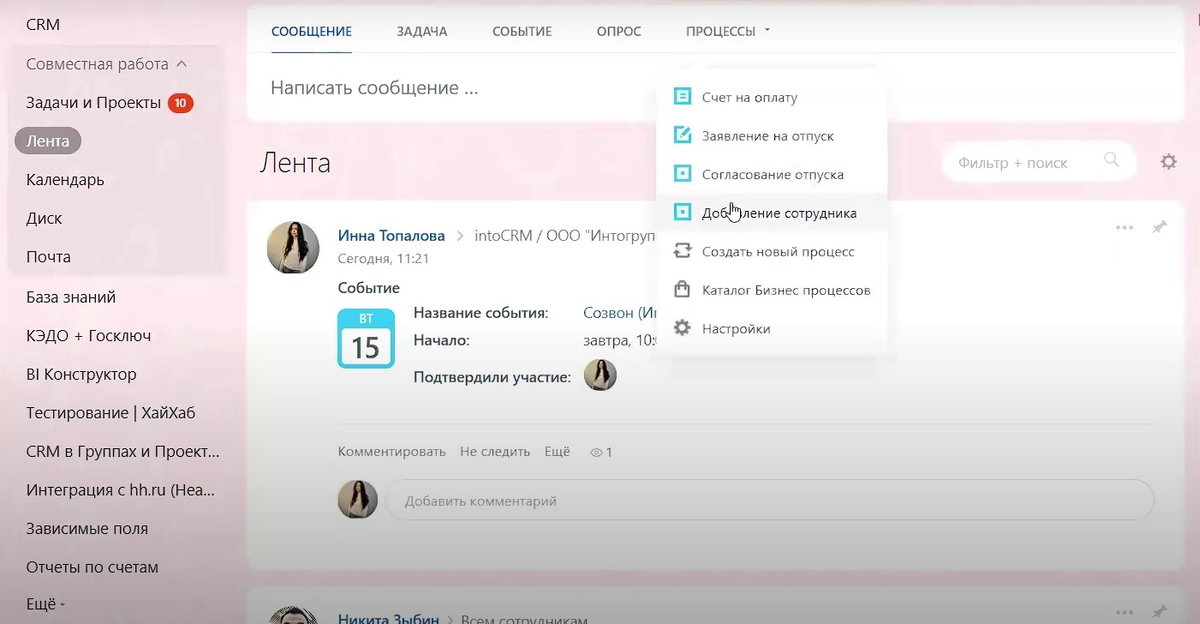
Task: Open the Ещё menu under the post
Action: coord(557,451)
